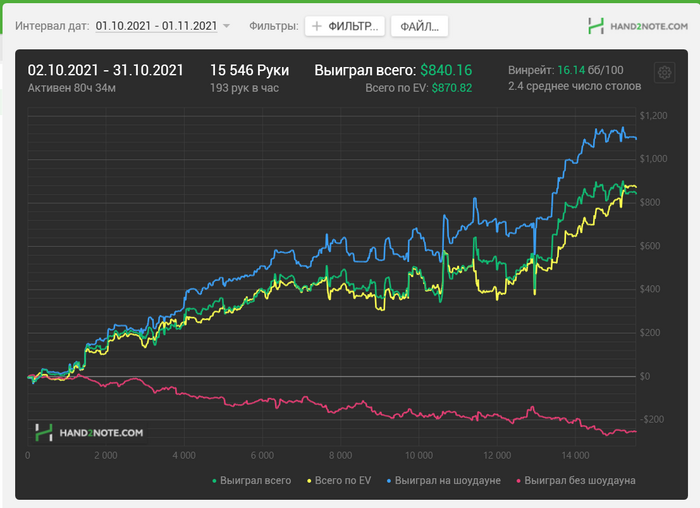Click the yellow Всего по EV legend dot

(x=309, y=481)
